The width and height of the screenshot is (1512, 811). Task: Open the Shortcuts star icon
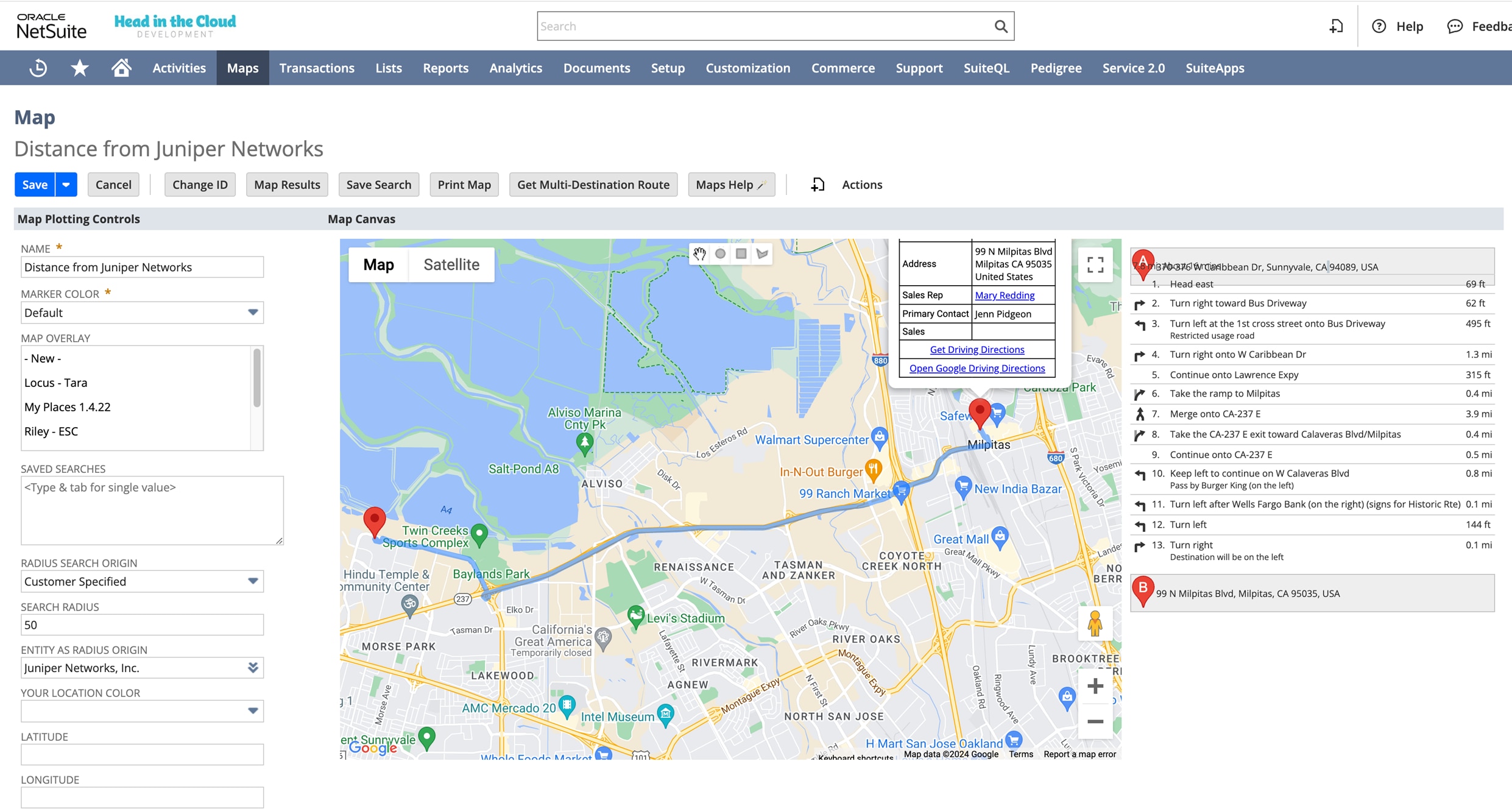[79, 68]
